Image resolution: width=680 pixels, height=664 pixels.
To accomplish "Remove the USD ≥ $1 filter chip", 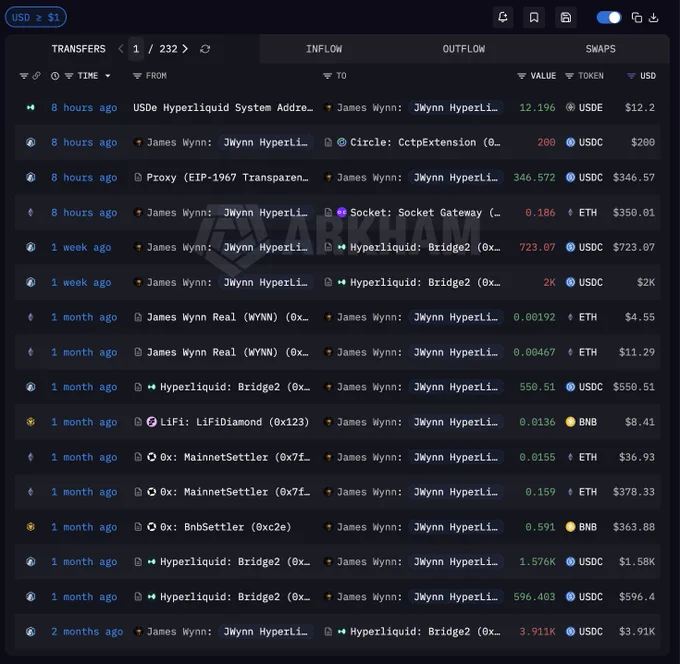I will coord(36,17).
